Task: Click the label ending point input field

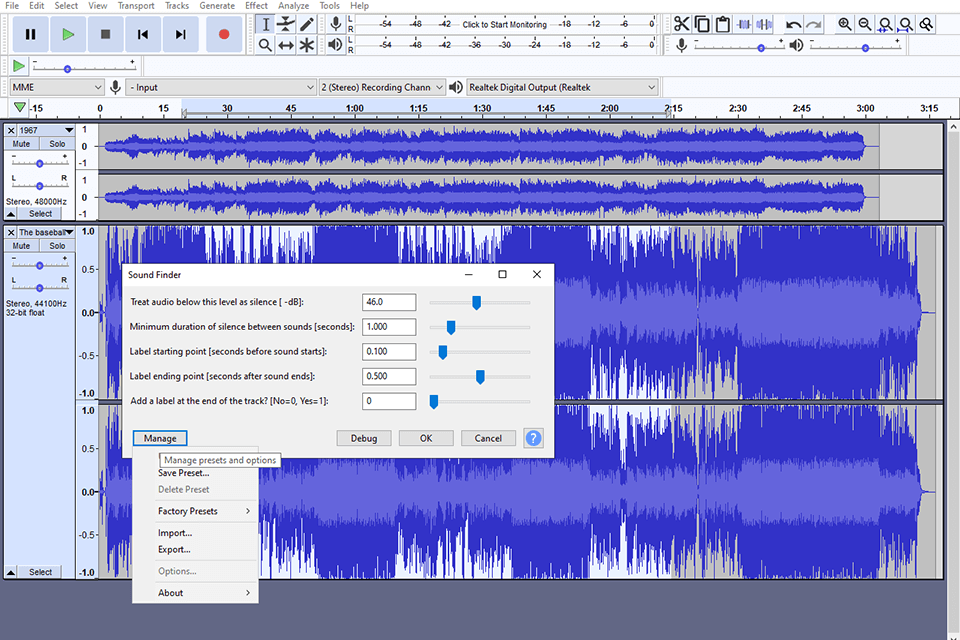Action: click(x=389, y=376)
